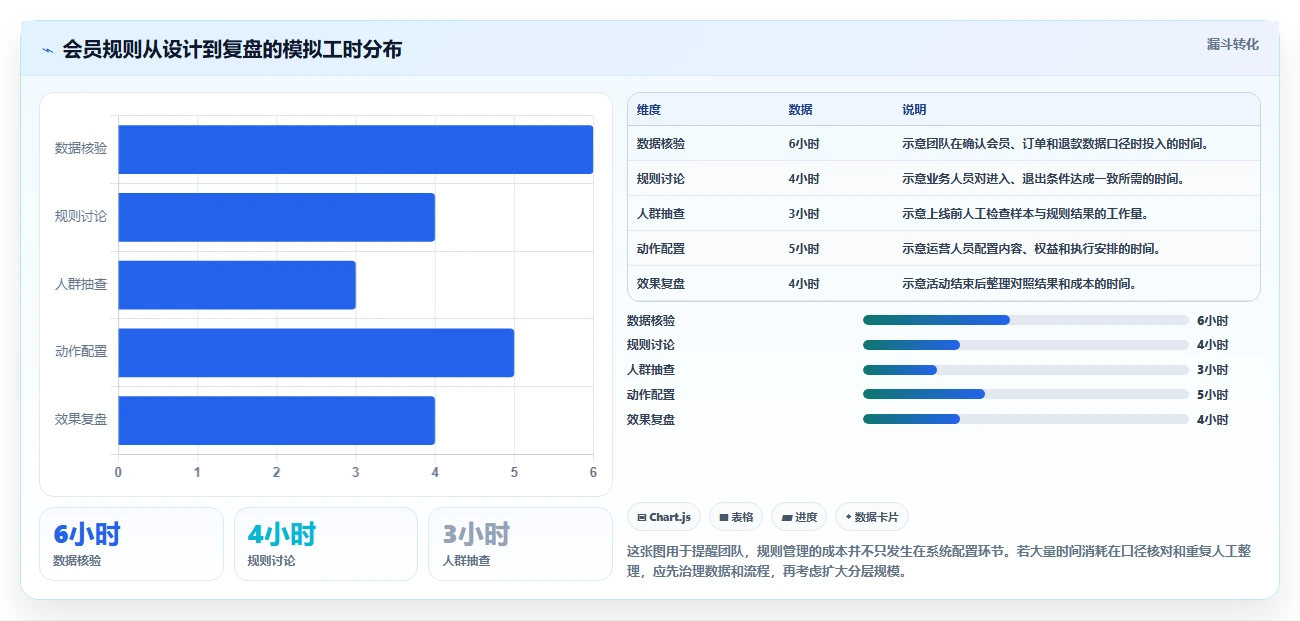The image size is (1300, 621).
Task: Click the Chart.js tag chip
Action: 664,517
